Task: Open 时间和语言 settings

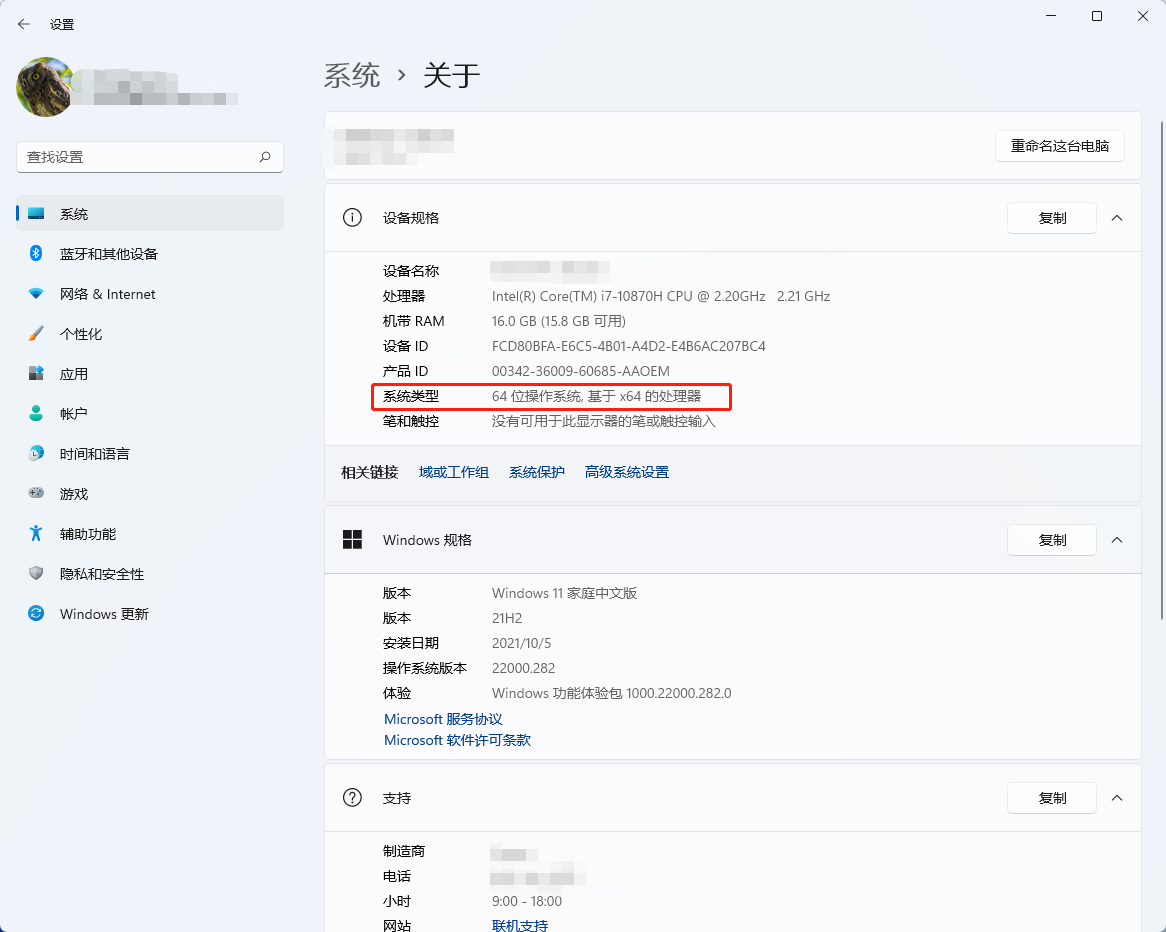Action: coord(149,454)
